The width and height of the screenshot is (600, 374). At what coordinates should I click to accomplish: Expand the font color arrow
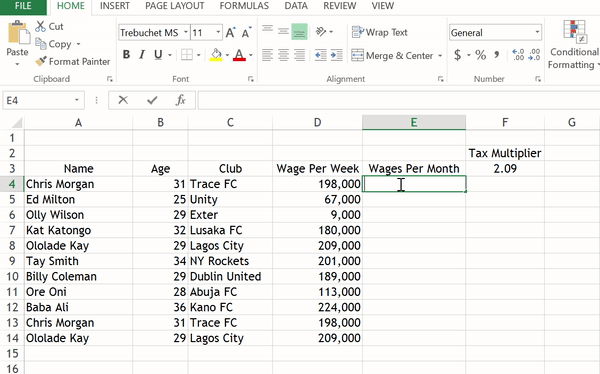coord(251,56)
